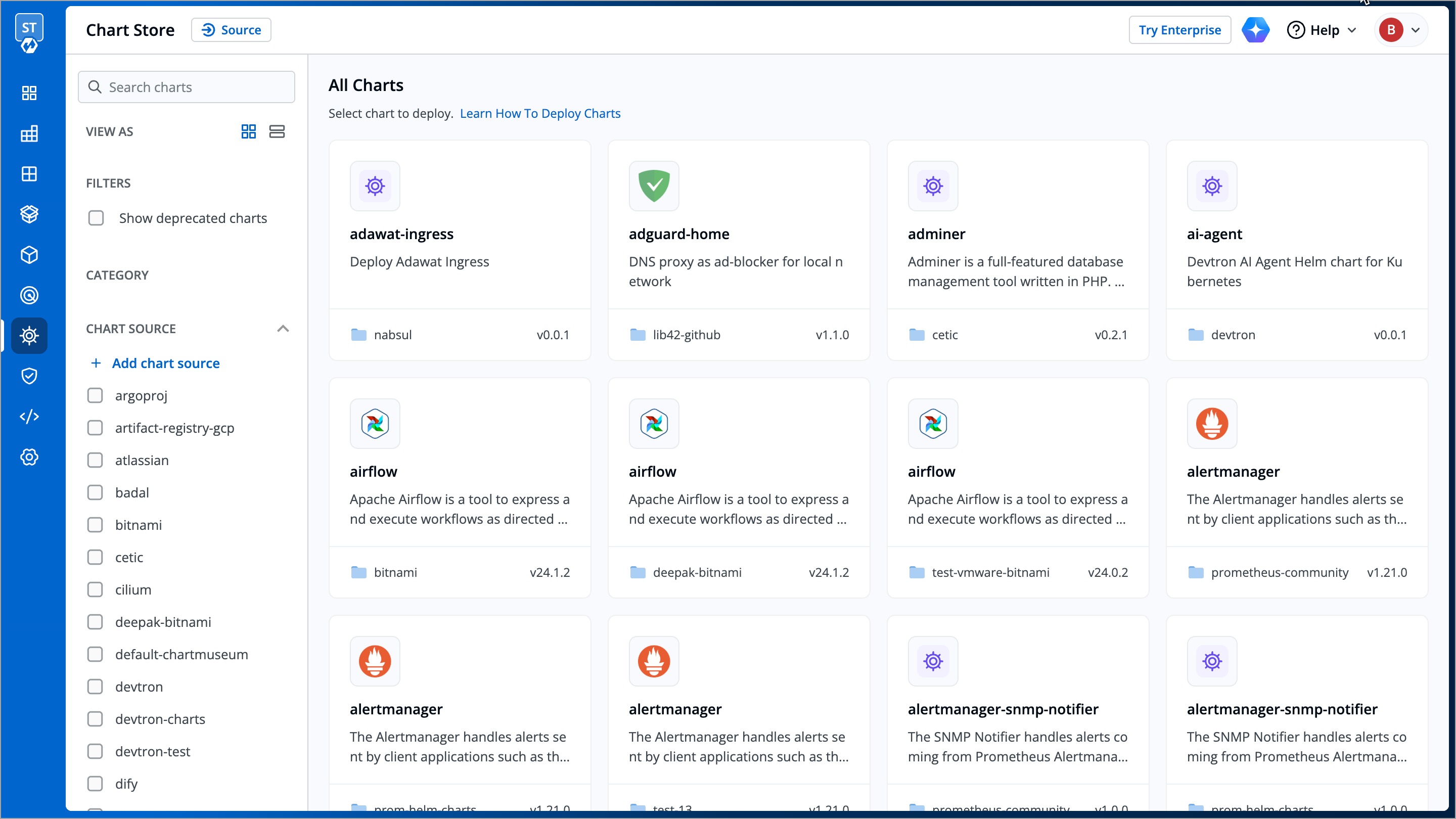The width and height of the screenshot is (1456, 819).
Task: Check the bitnami chart source filter
Action: [95, 525]
